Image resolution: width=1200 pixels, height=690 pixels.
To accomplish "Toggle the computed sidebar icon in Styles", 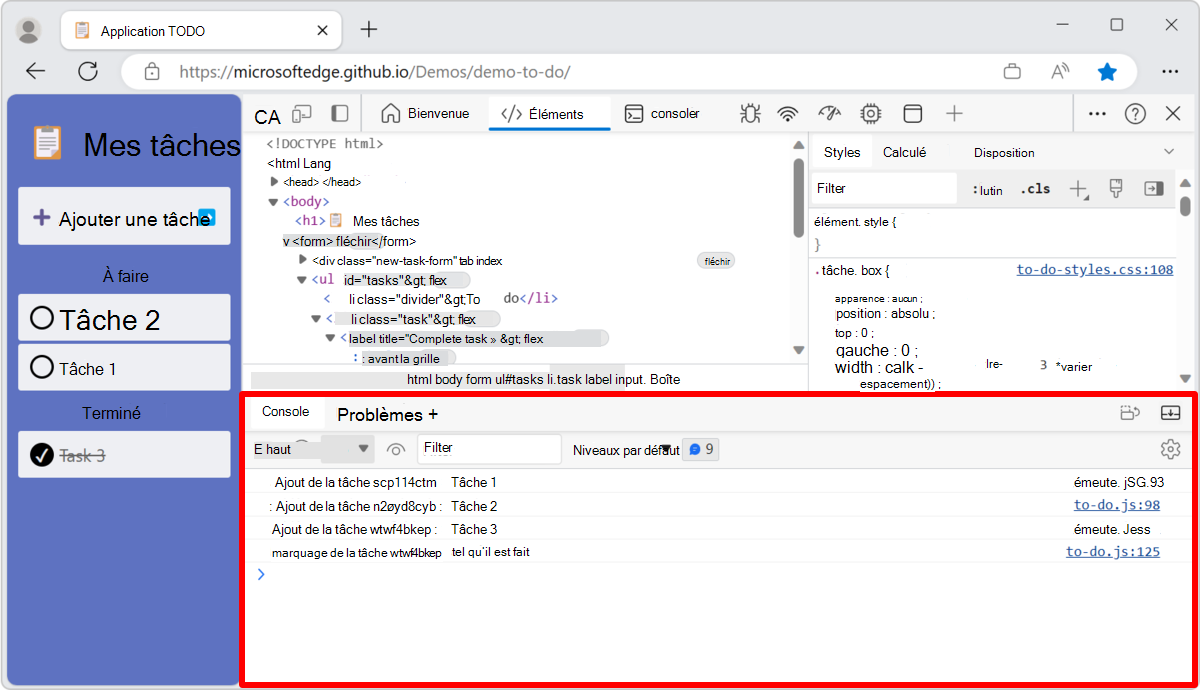I will tap(1154, 188).
